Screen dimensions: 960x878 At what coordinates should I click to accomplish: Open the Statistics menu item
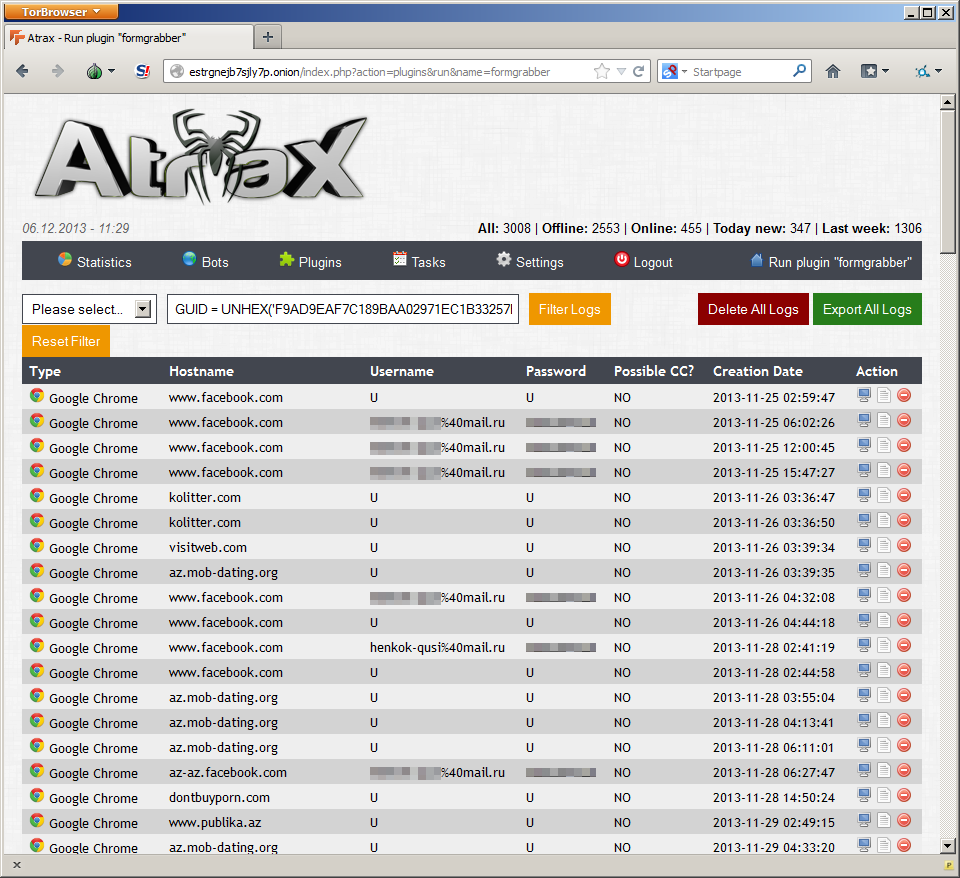95,261
